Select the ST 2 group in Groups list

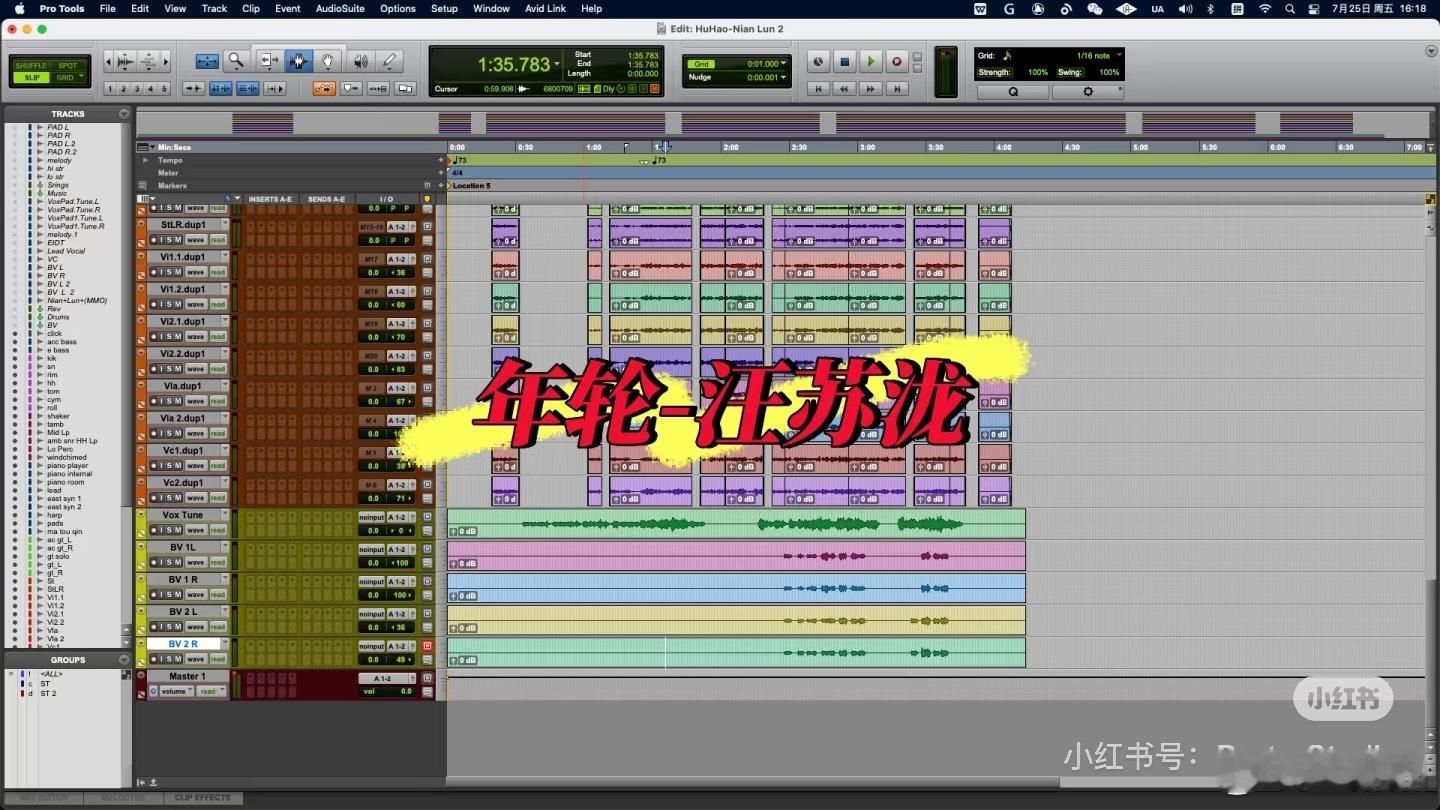click(48, 693)
